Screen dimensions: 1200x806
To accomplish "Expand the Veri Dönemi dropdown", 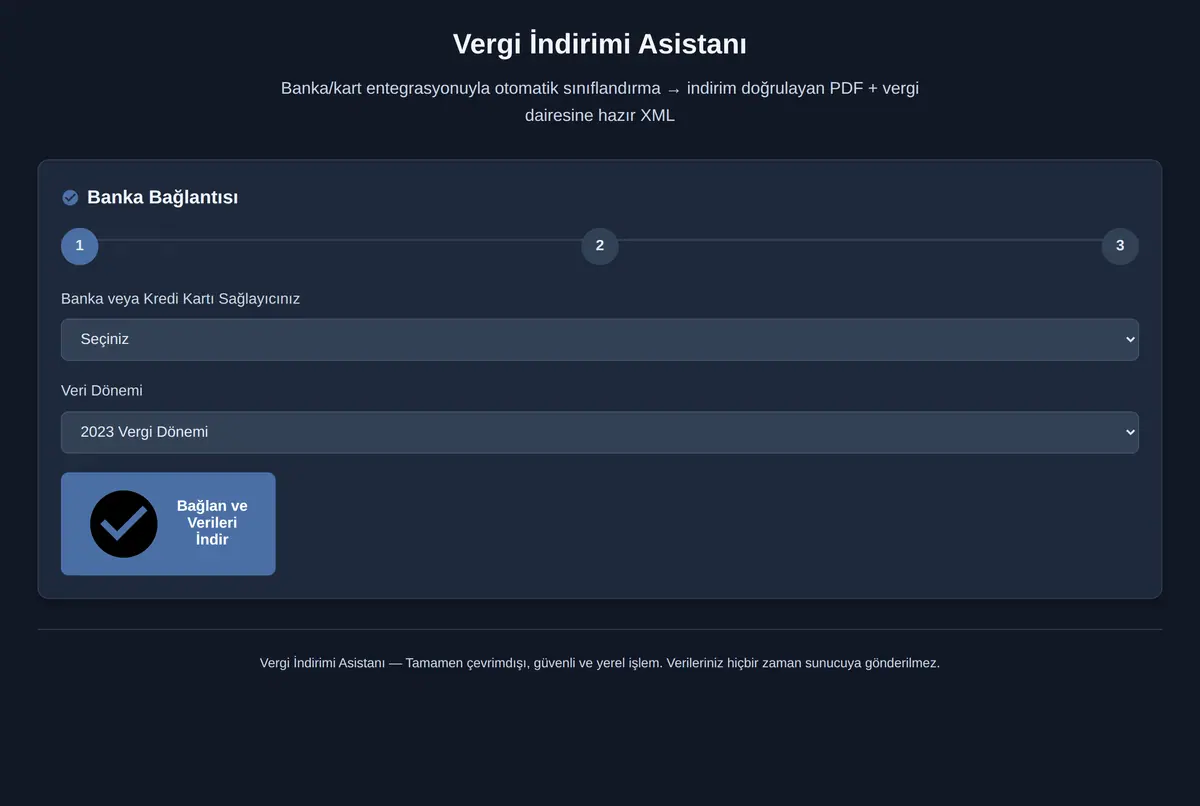I will (600, 432).
